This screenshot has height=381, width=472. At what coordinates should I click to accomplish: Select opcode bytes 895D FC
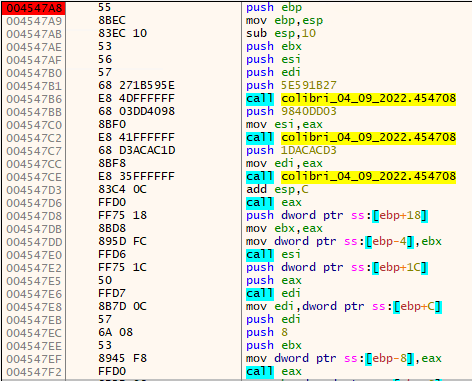click(x=123, y=241)
